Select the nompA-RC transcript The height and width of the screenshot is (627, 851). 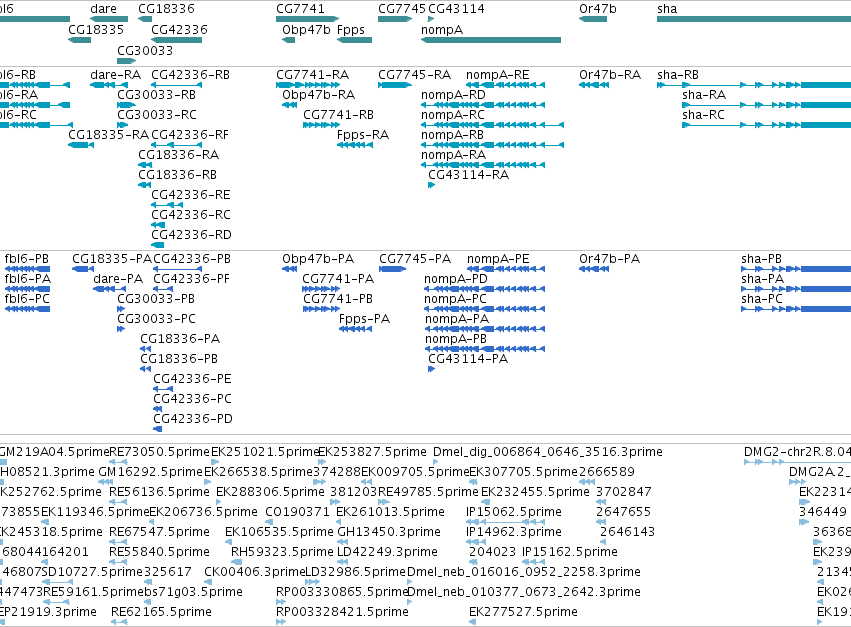click(492, 125)
